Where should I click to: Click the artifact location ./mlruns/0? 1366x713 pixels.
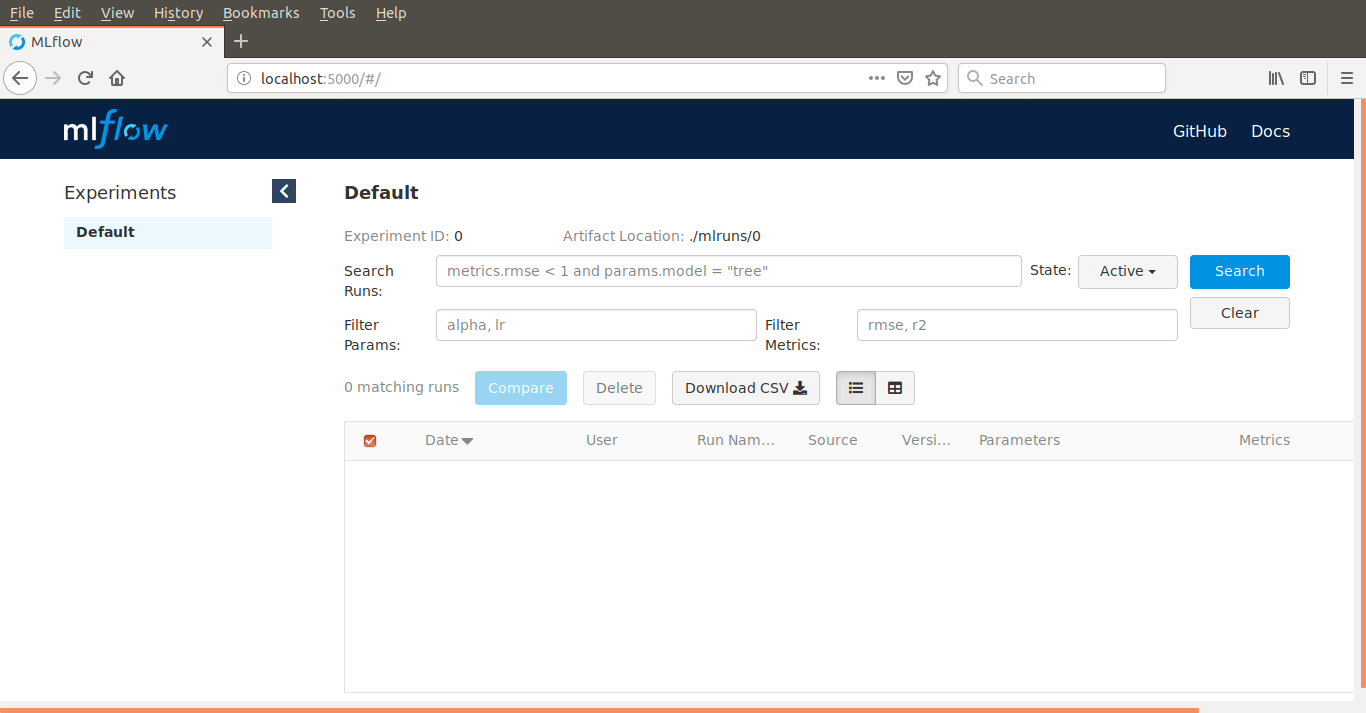tap(725, 236)
